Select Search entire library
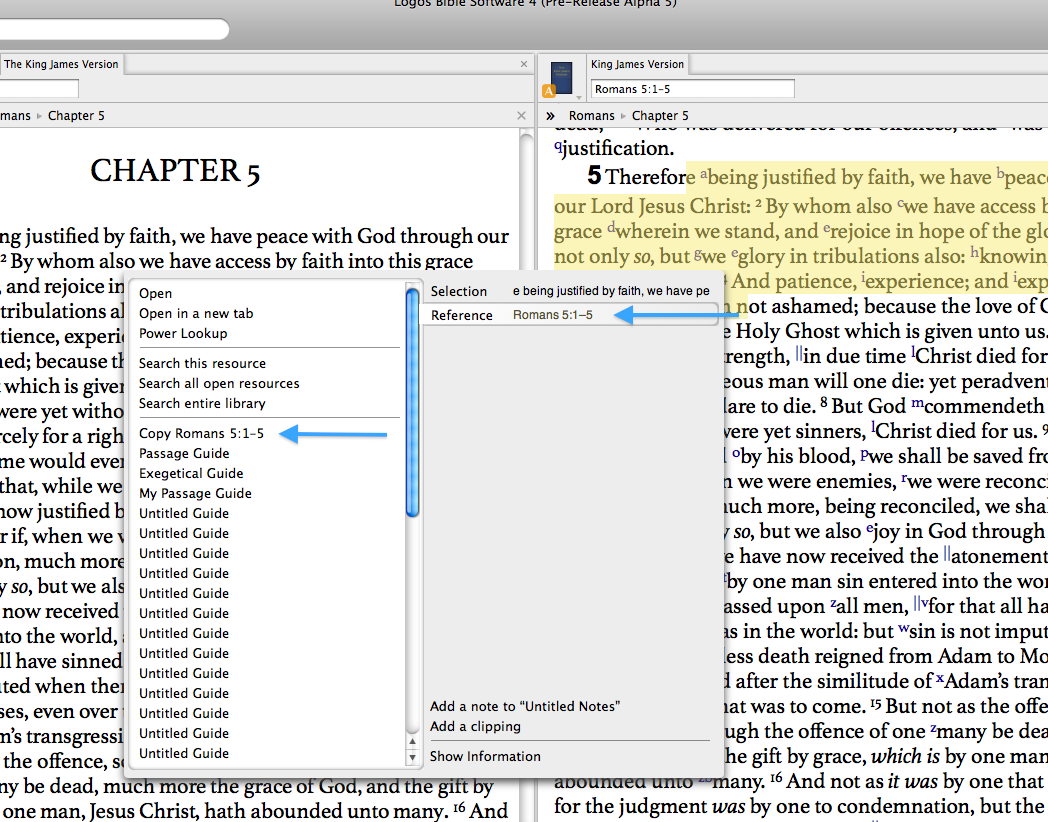1048x822 pixels. tap(202, 404)
